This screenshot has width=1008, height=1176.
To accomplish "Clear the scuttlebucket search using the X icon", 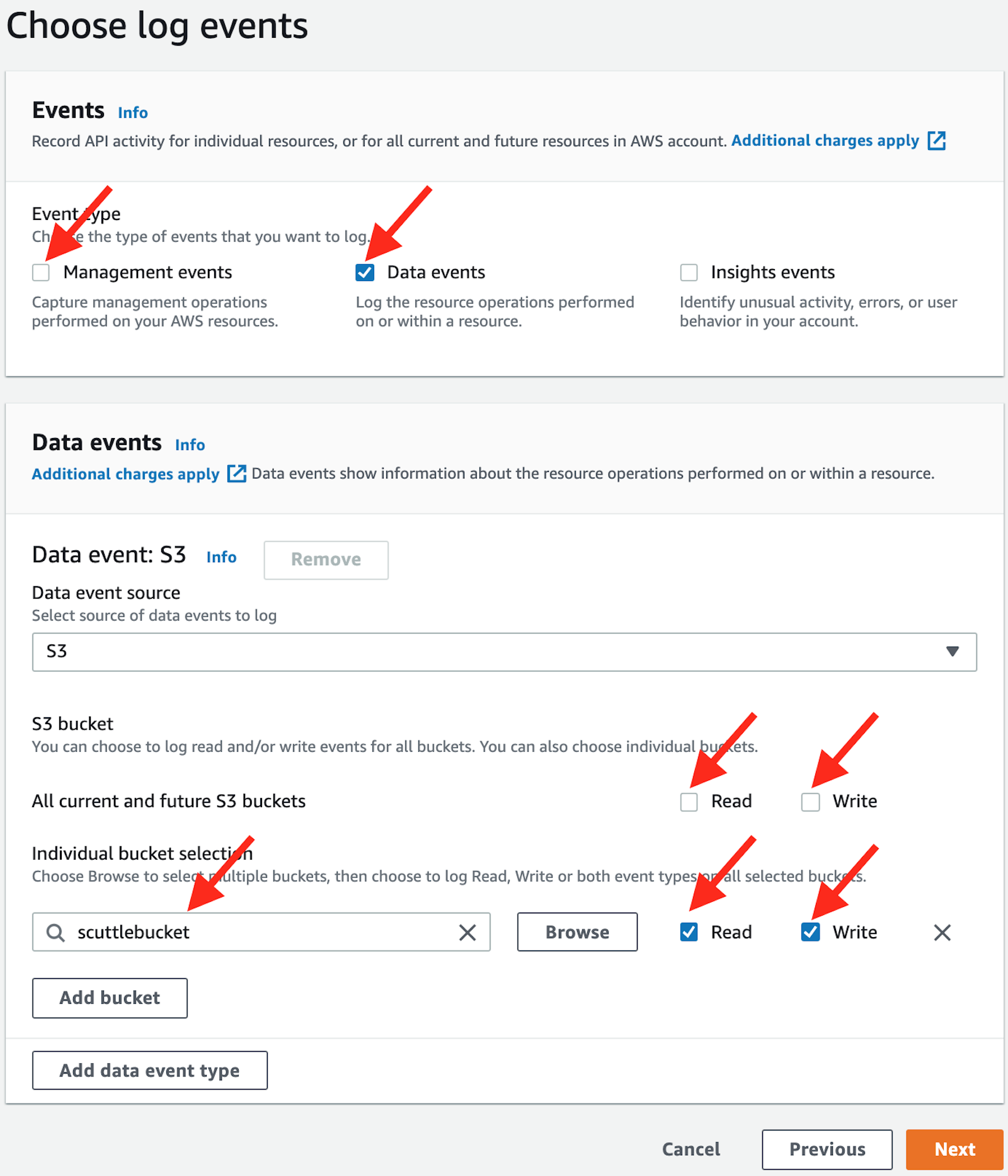I will pyautogui.click(x=467, y=932).
